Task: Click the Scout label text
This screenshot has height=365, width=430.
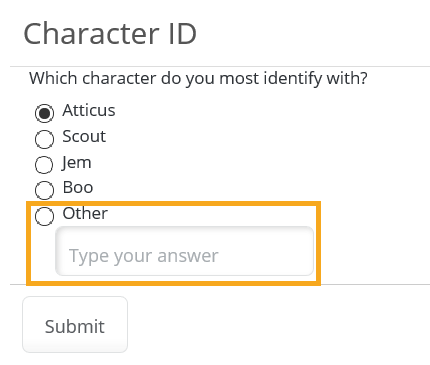Action: coord(84,136)
